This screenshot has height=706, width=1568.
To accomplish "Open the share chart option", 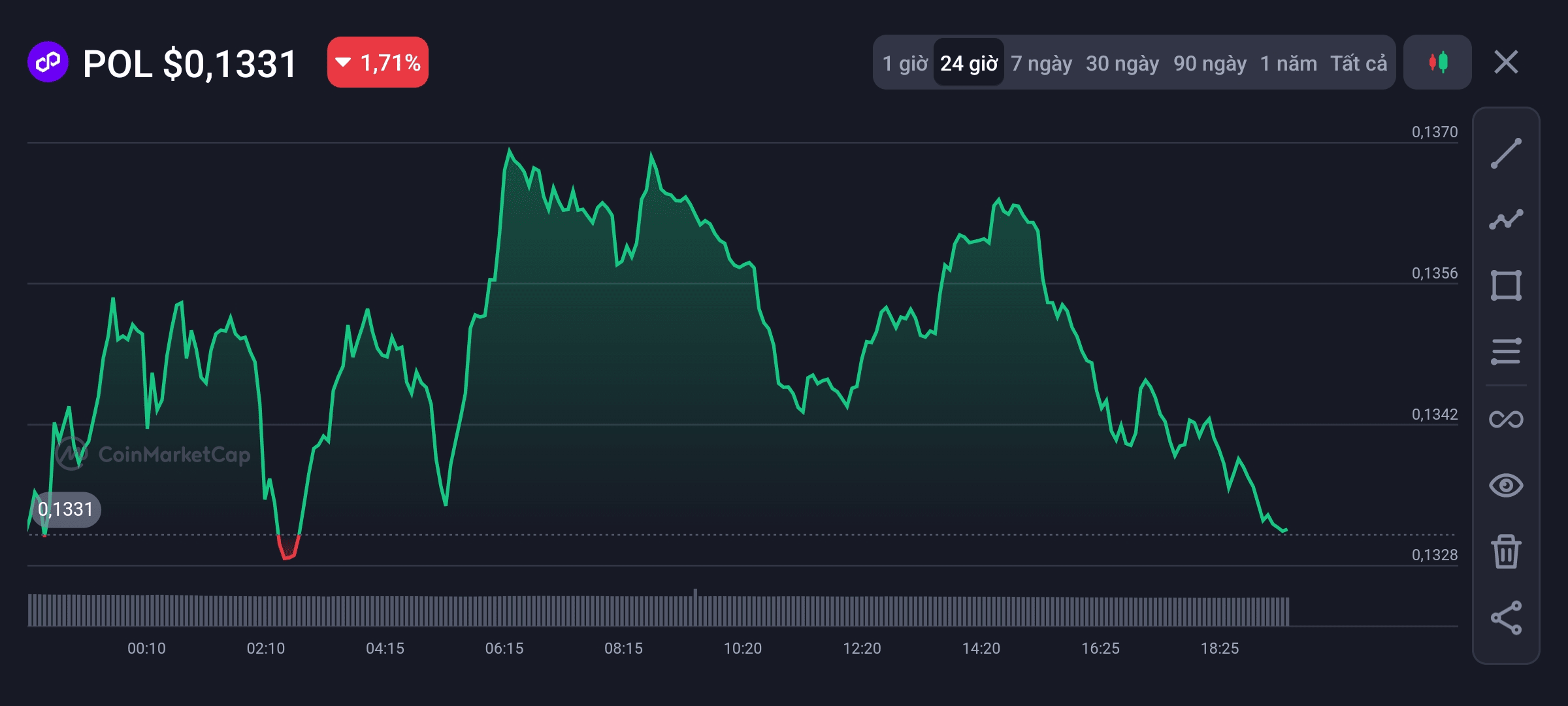I will coord(1506,618).
